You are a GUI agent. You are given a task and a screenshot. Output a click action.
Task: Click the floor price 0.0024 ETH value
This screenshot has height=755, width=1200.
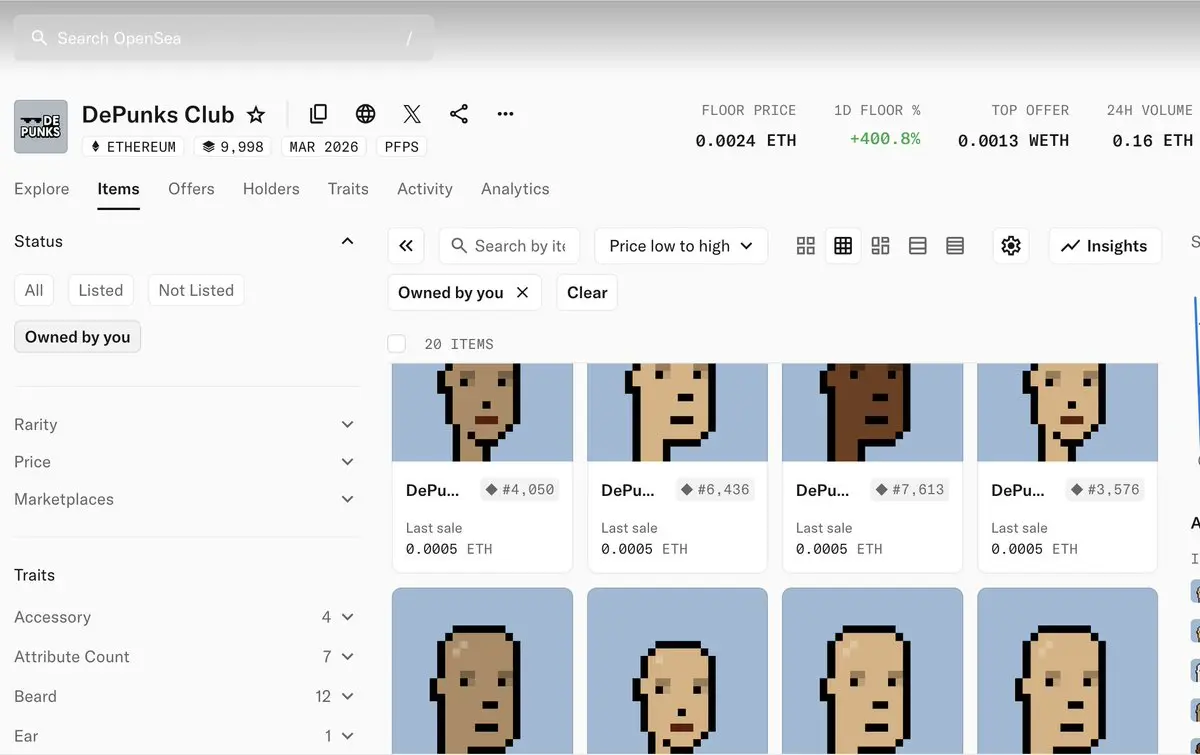pyautogui.click(x=746, y=141)
